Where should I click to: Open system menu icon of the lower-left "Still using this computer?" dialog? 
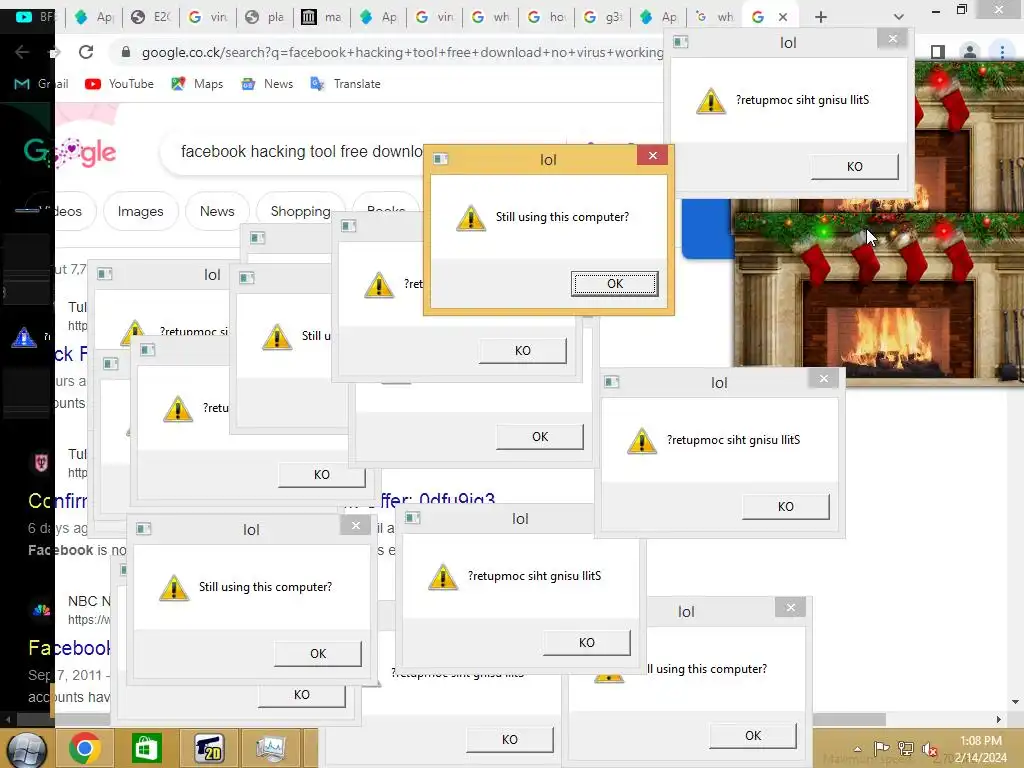tap(144, 529)
